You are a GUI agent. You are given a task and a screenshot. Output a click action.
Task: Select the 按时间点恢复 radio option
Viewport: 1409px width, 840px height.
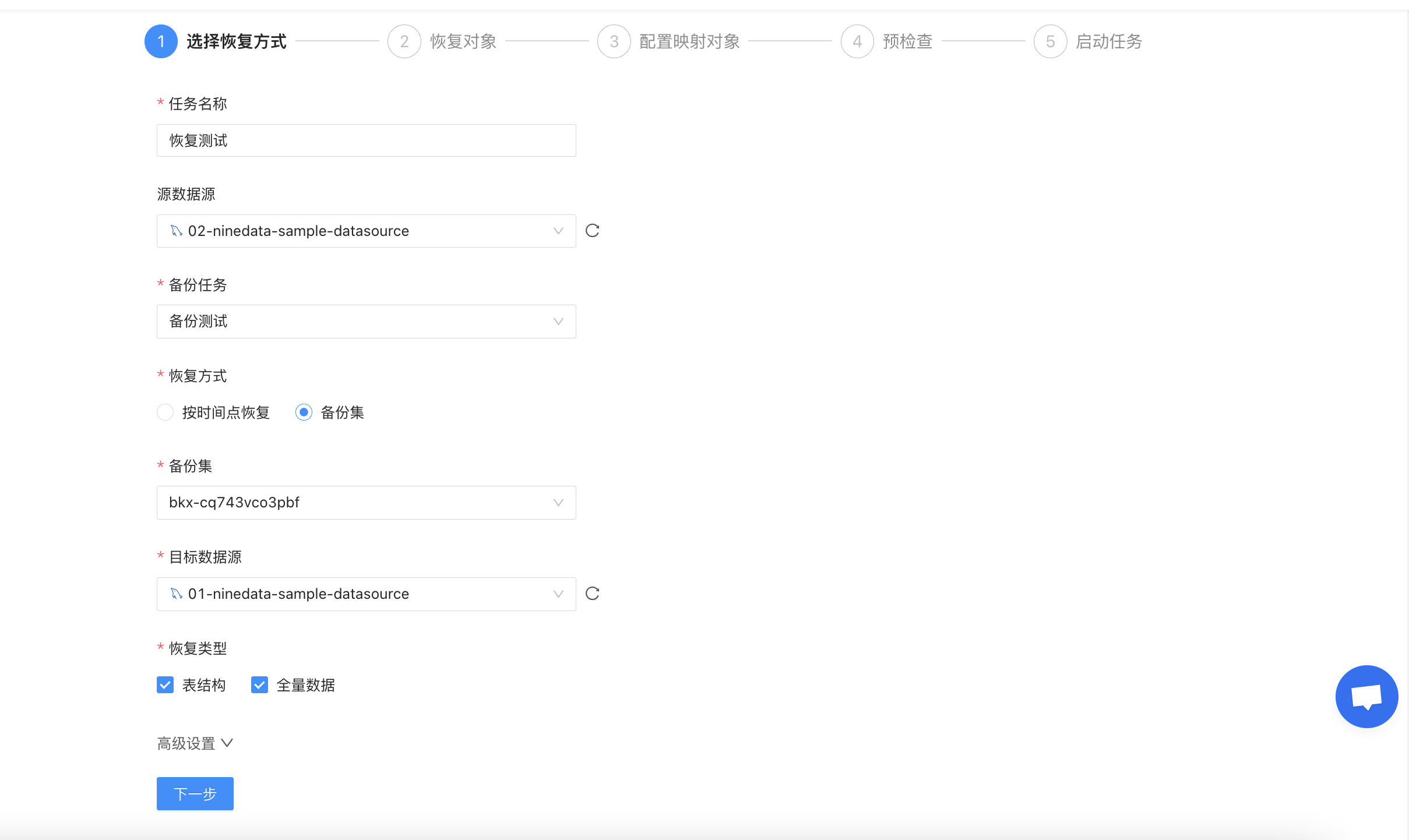coord(165,412)
